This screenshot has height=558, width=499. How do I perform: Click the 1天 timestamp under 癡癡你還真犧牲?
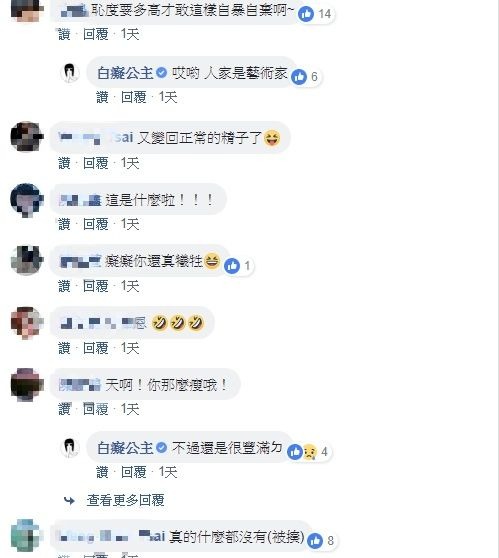pyautogui.click(x=130, y=286)
